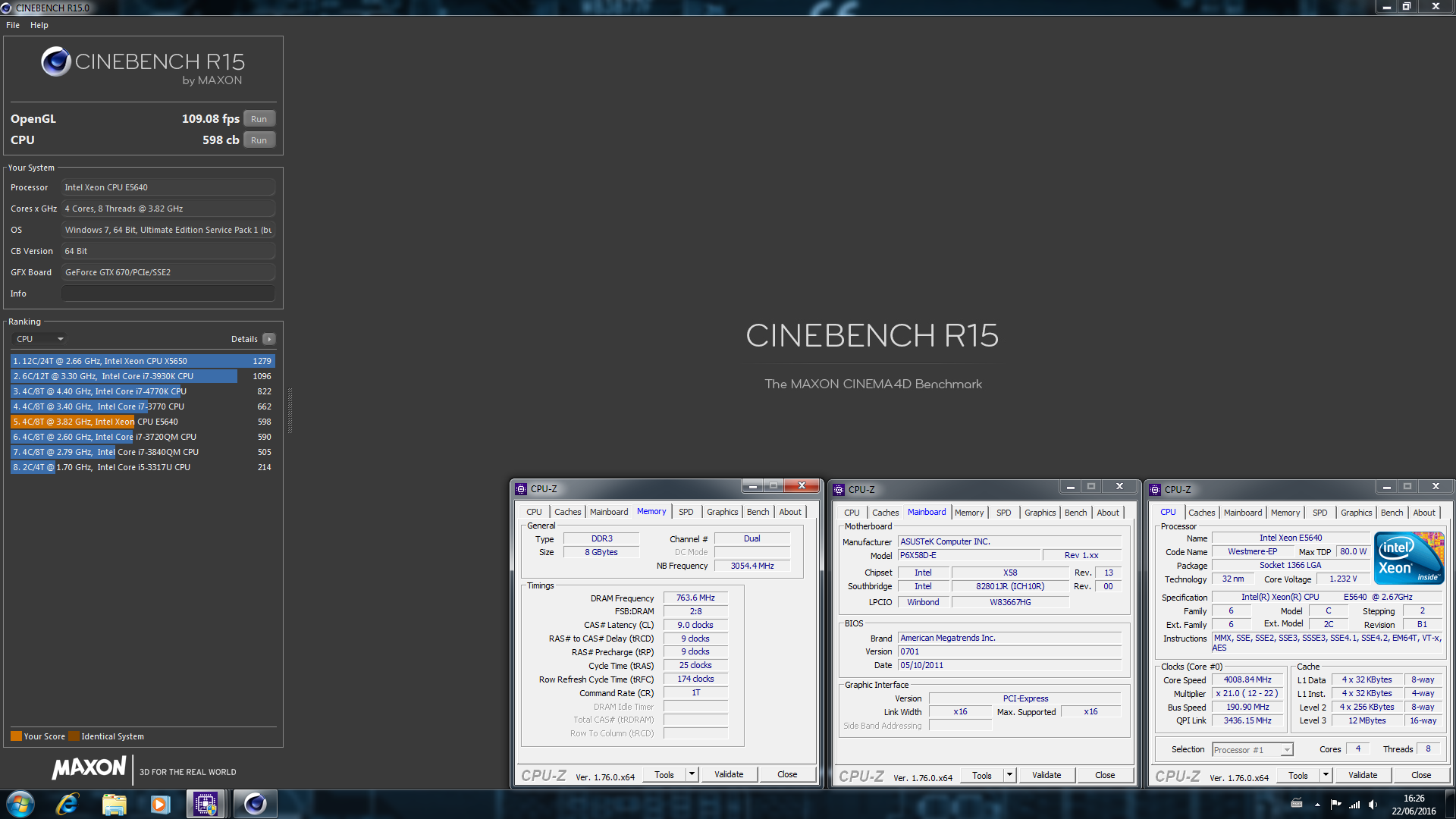Run the OpenGL benchmark
Image resolution: width=1456 pixels, height=819 pixels.
click(259, 119)
